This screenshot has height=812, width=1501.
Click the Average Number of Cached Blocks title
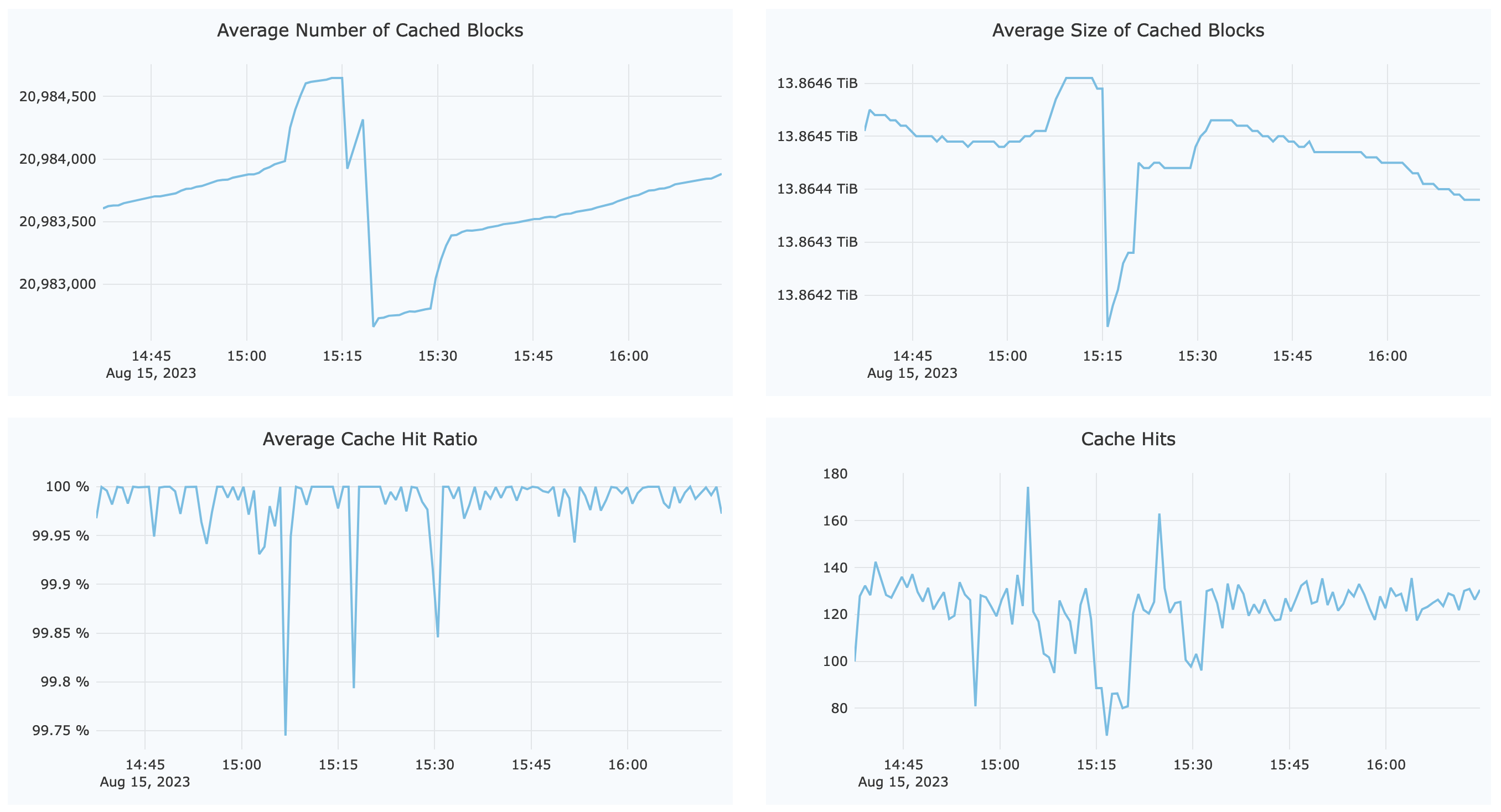click(369, 30)
